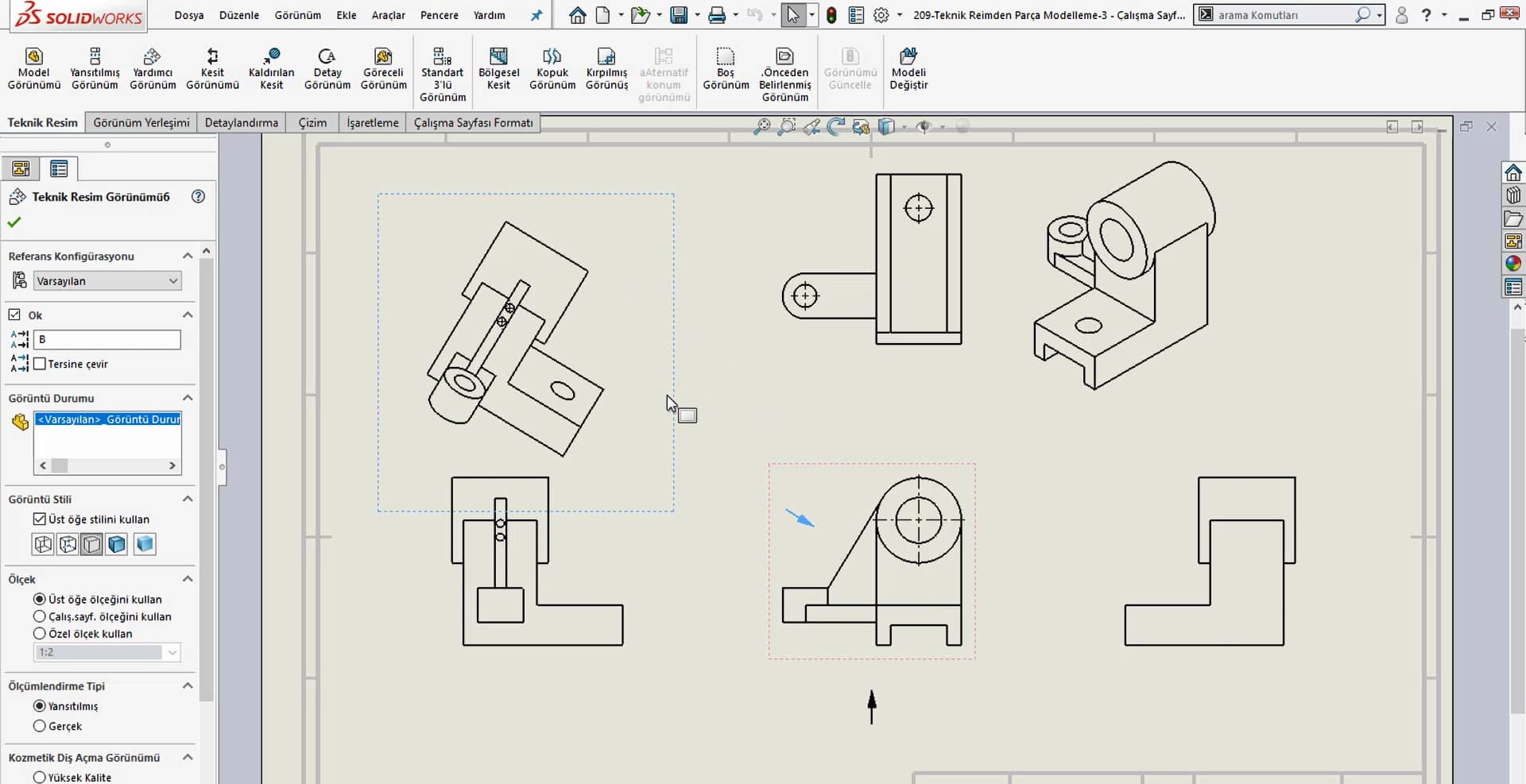Viewport: 1526px width, 784px height.
Task: Collapse the Ölçek section chevron
Action: click(x=188, y=579)
